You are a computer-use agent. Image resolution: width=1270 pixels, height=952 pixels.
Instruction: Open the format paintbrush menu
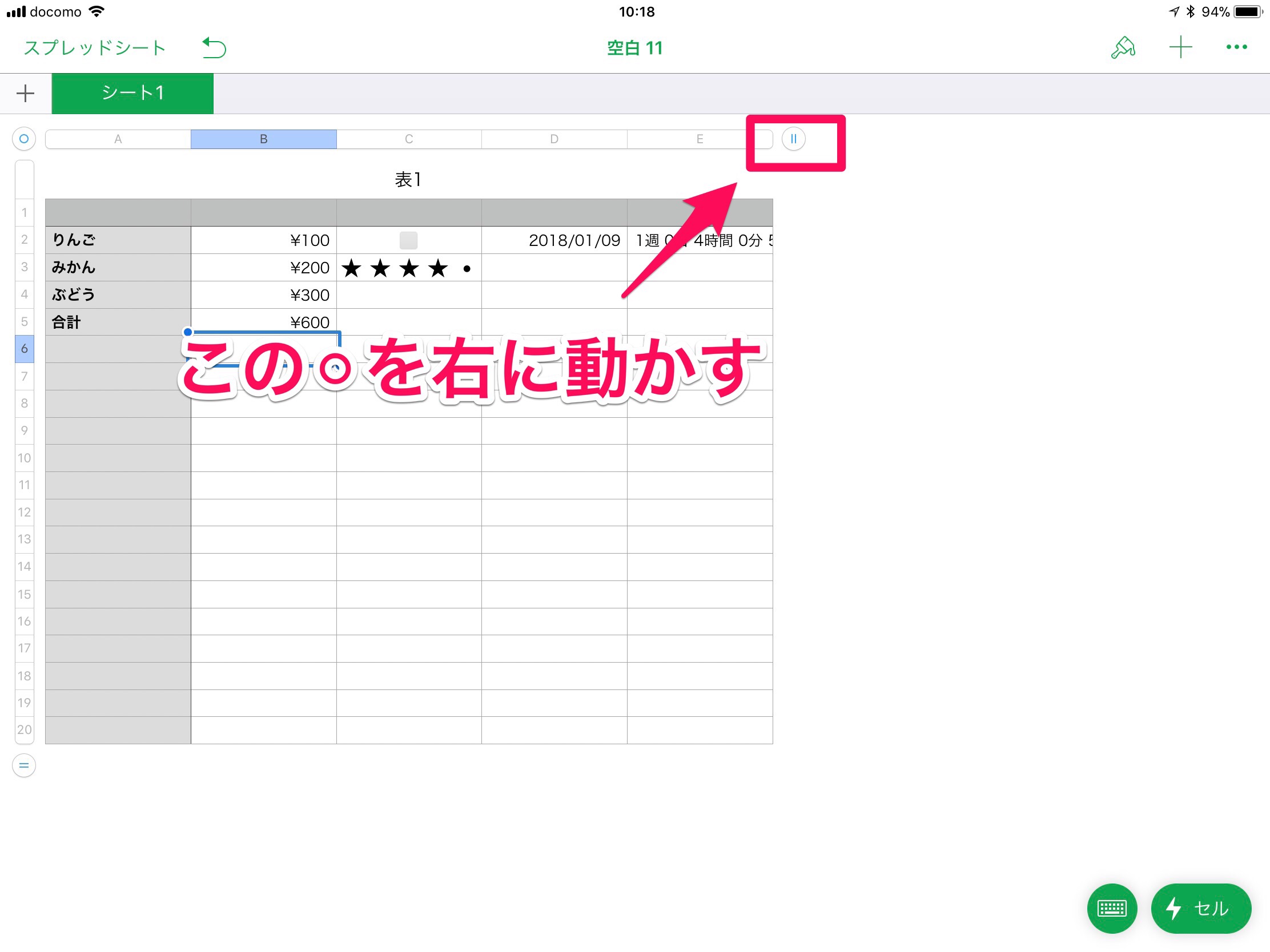click(1123, 47)
